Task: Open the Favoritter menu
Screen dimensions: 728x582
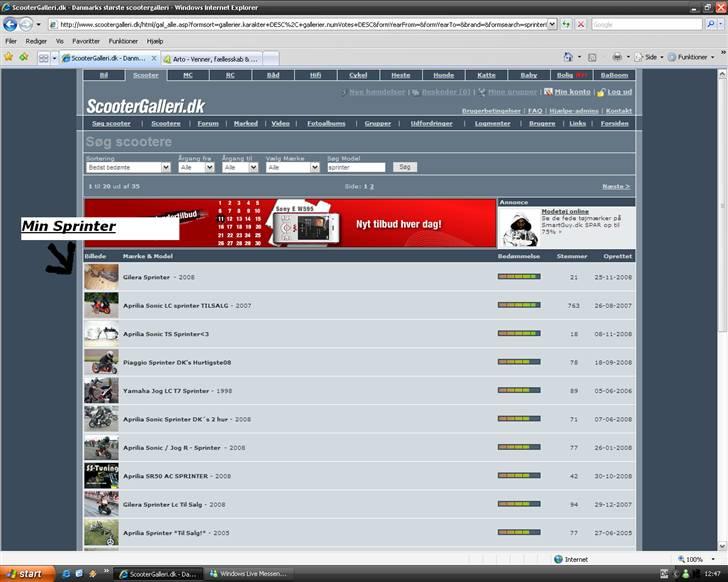Action: pos(86,41)
